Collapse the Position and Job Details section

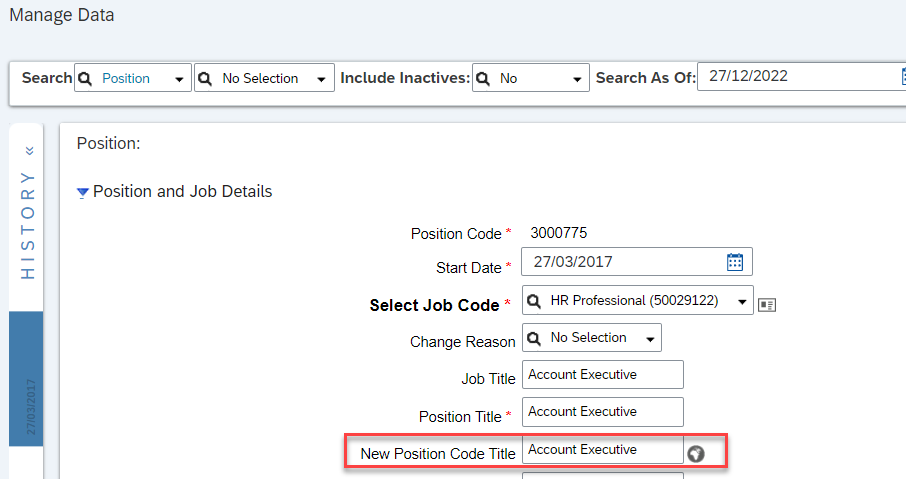(83, 192)
